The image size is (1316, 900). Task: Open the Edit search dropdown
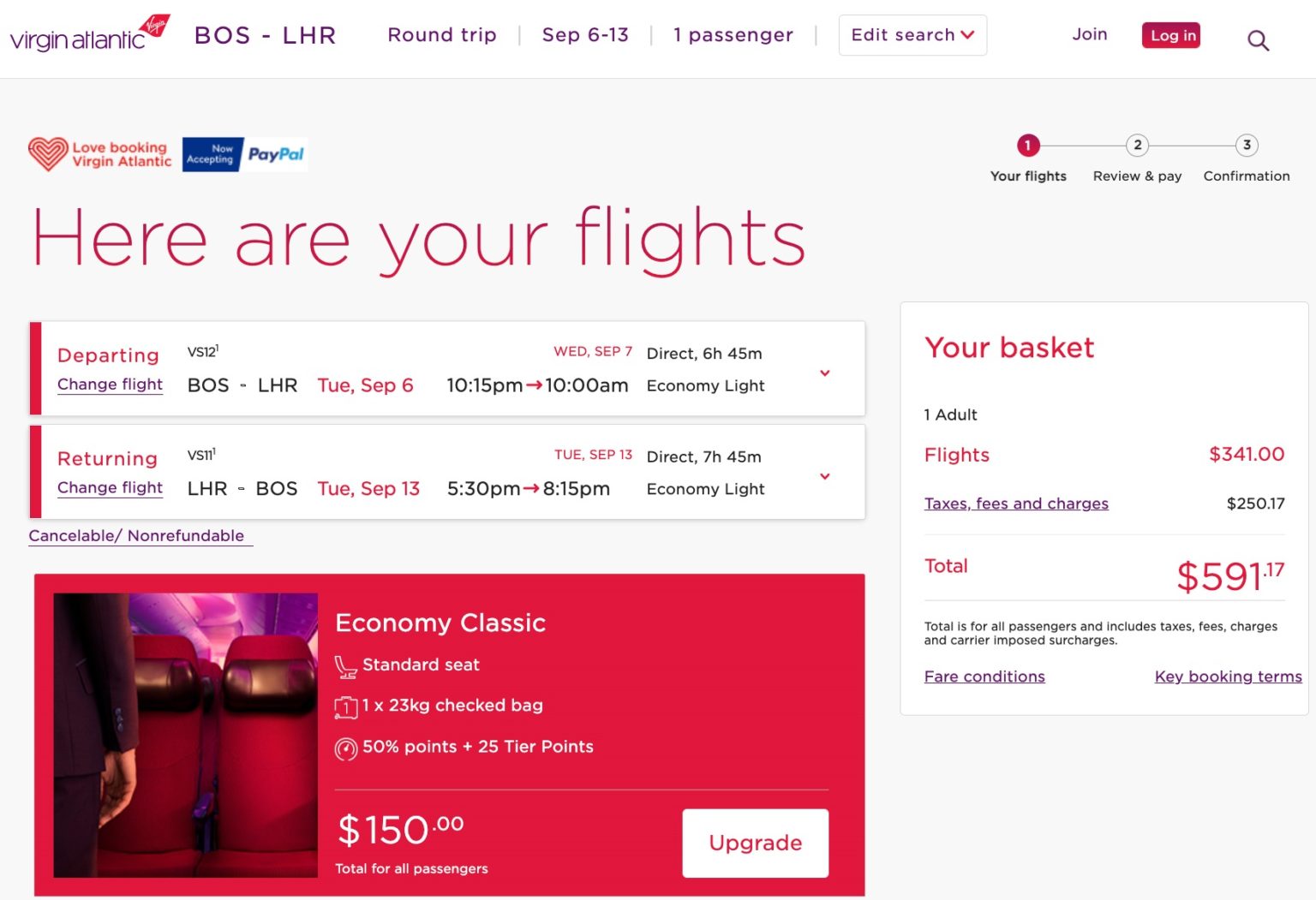click(x=912, y=35)
